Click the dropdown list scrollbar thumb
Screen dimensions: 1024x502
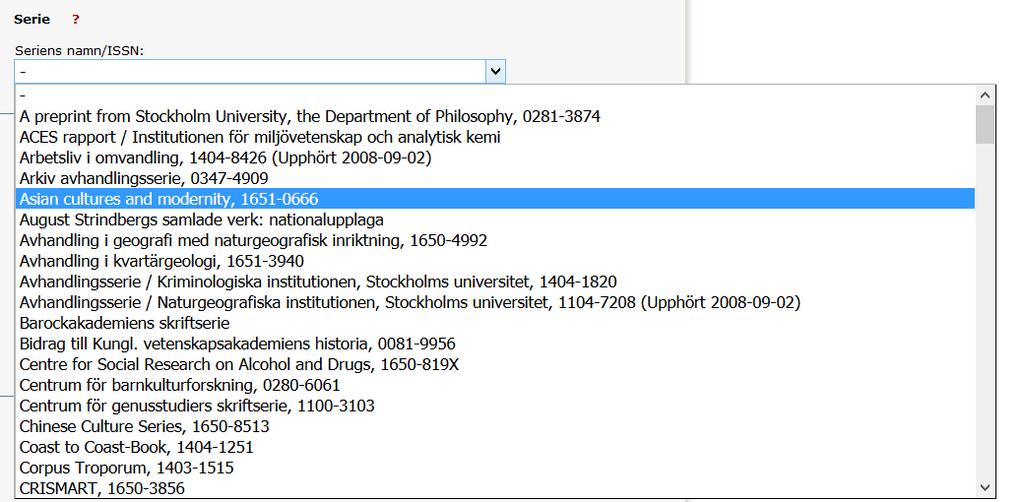point(985,125)
